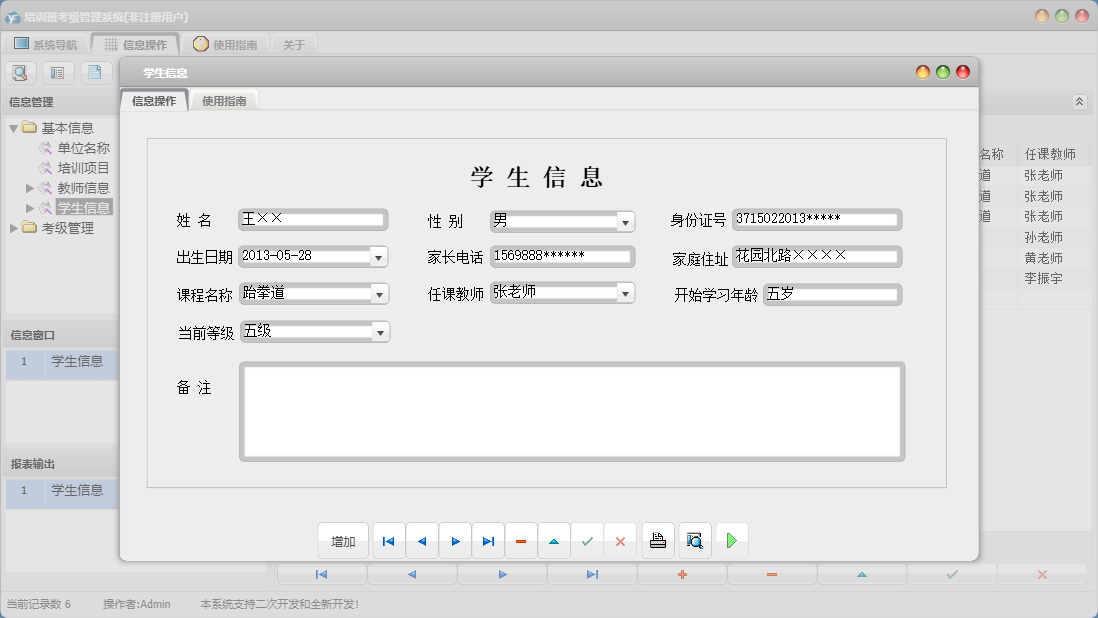Go to next record with arrow icon

click(455, 540)
